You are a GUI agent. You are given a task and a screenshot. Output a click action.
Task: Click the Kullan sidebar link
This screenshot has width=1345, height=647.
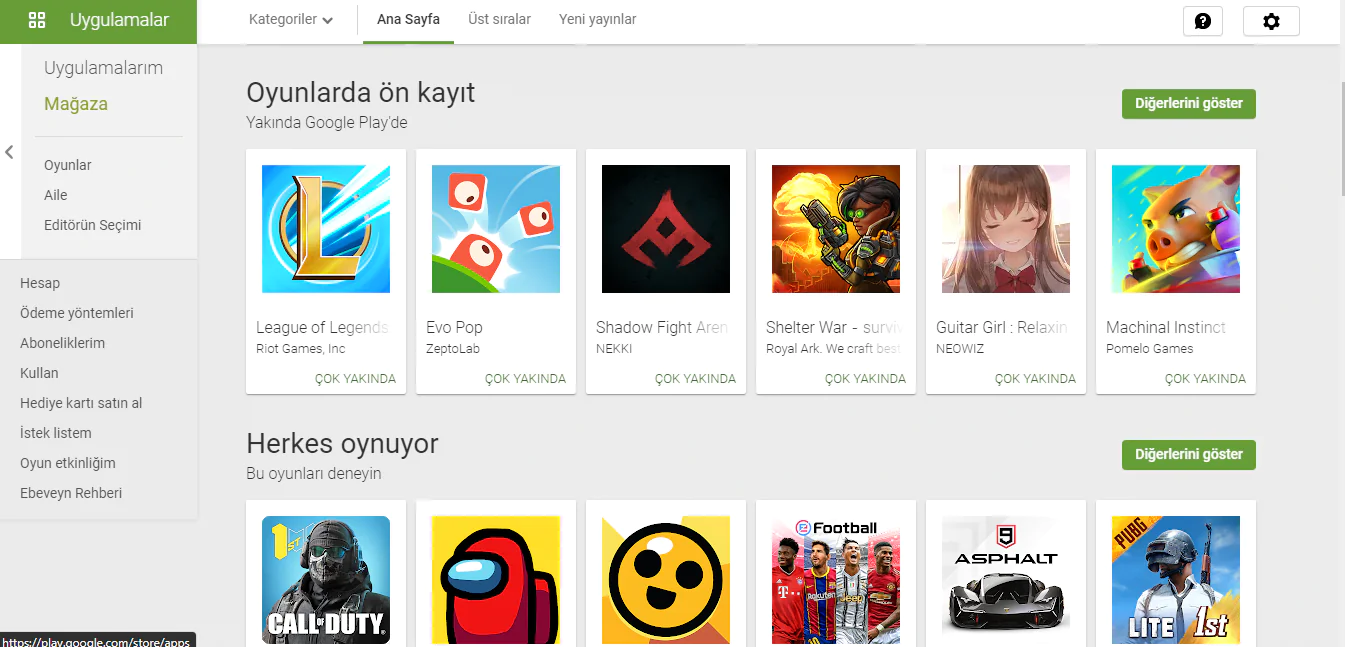click(x=39, y=373)
